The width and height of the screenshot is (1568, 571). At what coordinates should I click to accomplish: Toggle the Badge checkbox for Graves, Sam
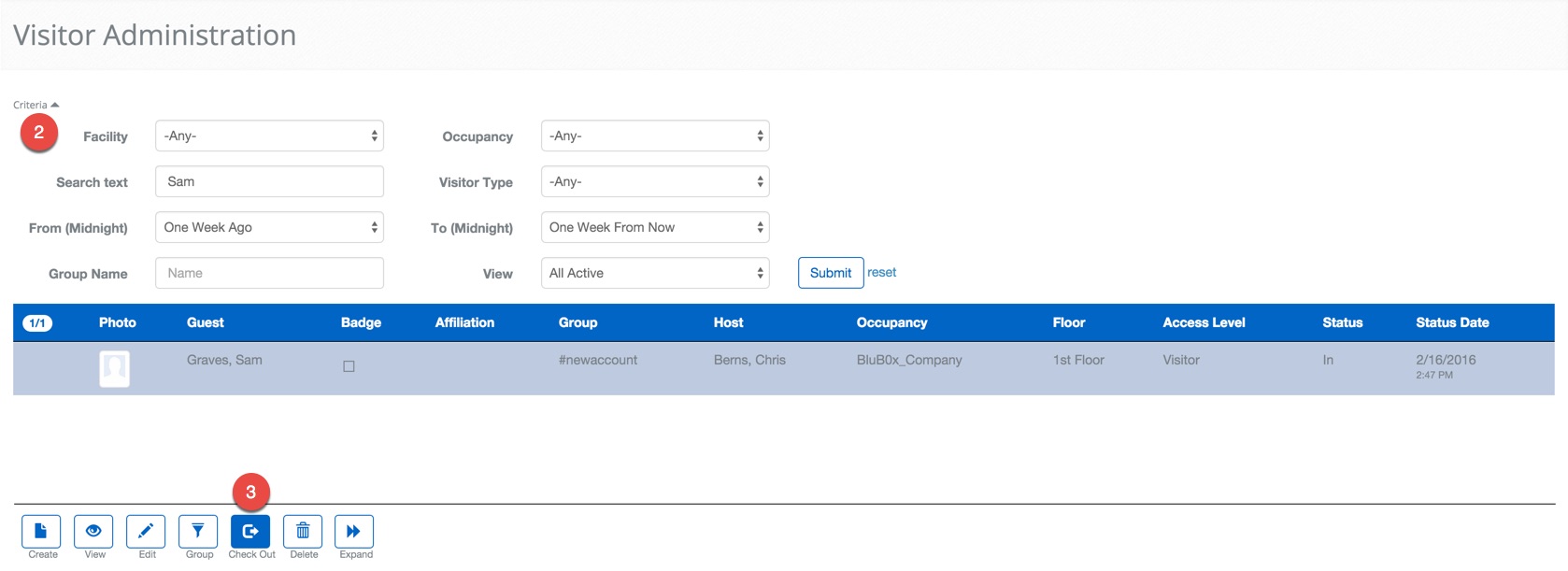349,366
